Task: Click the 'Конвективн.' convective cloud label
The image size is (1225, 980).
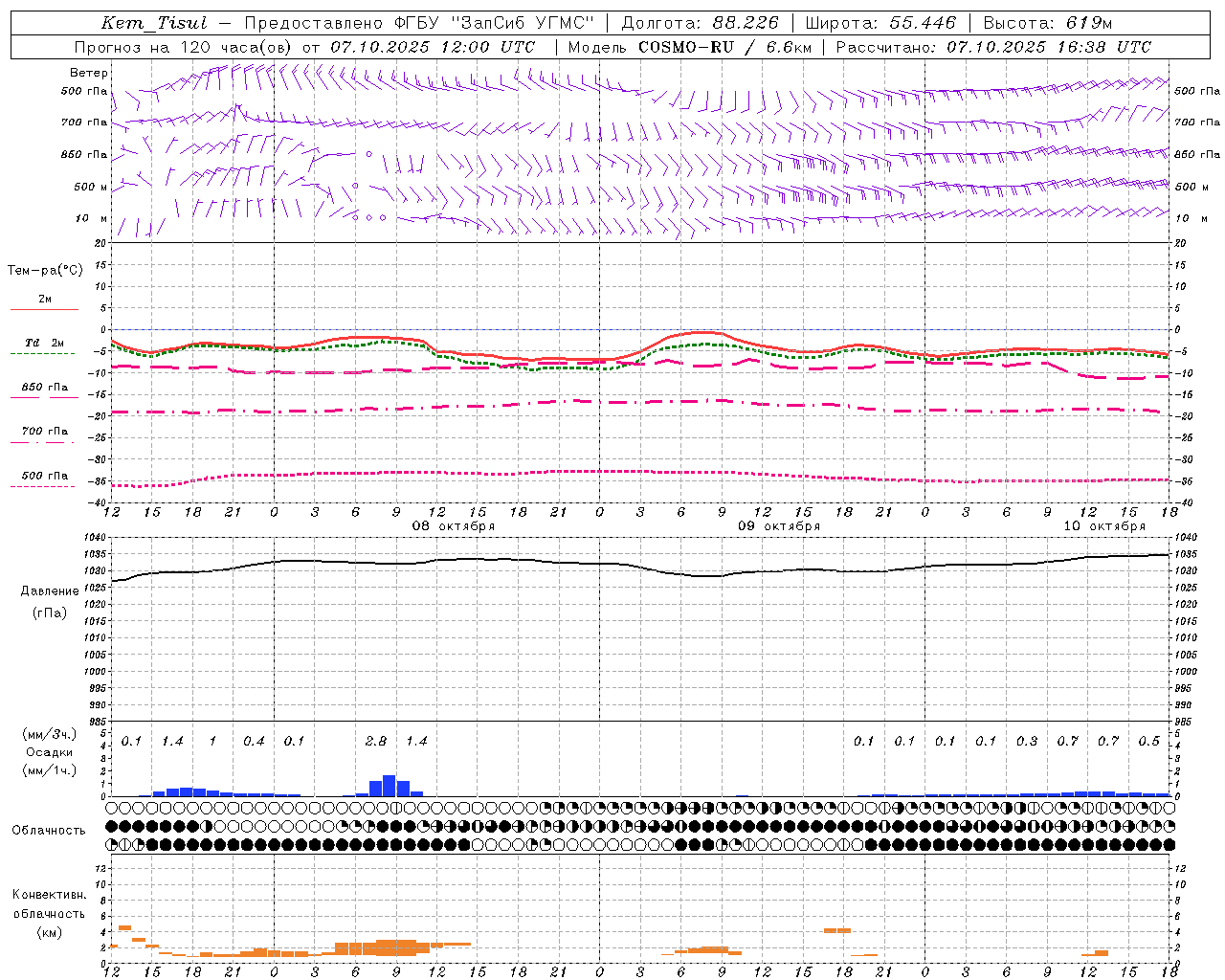Action: coord(50,895)
